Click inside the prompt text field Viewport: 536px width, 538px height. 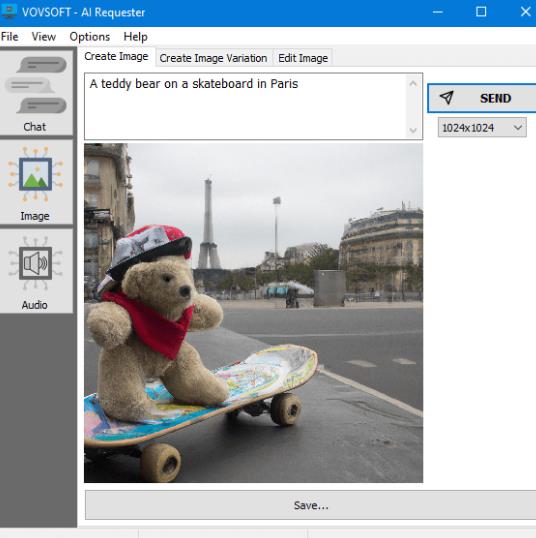(245, 106)
